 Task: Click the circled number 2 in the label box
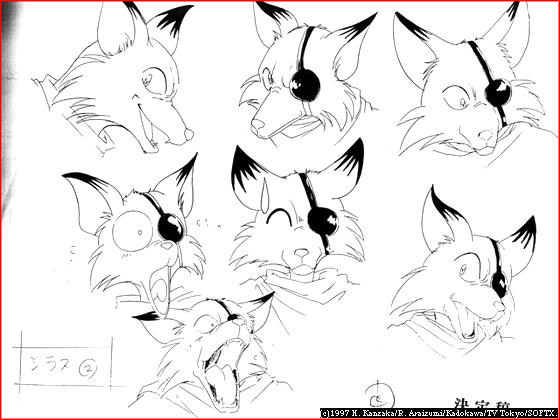pyautogui.click(x=88, y=369)
